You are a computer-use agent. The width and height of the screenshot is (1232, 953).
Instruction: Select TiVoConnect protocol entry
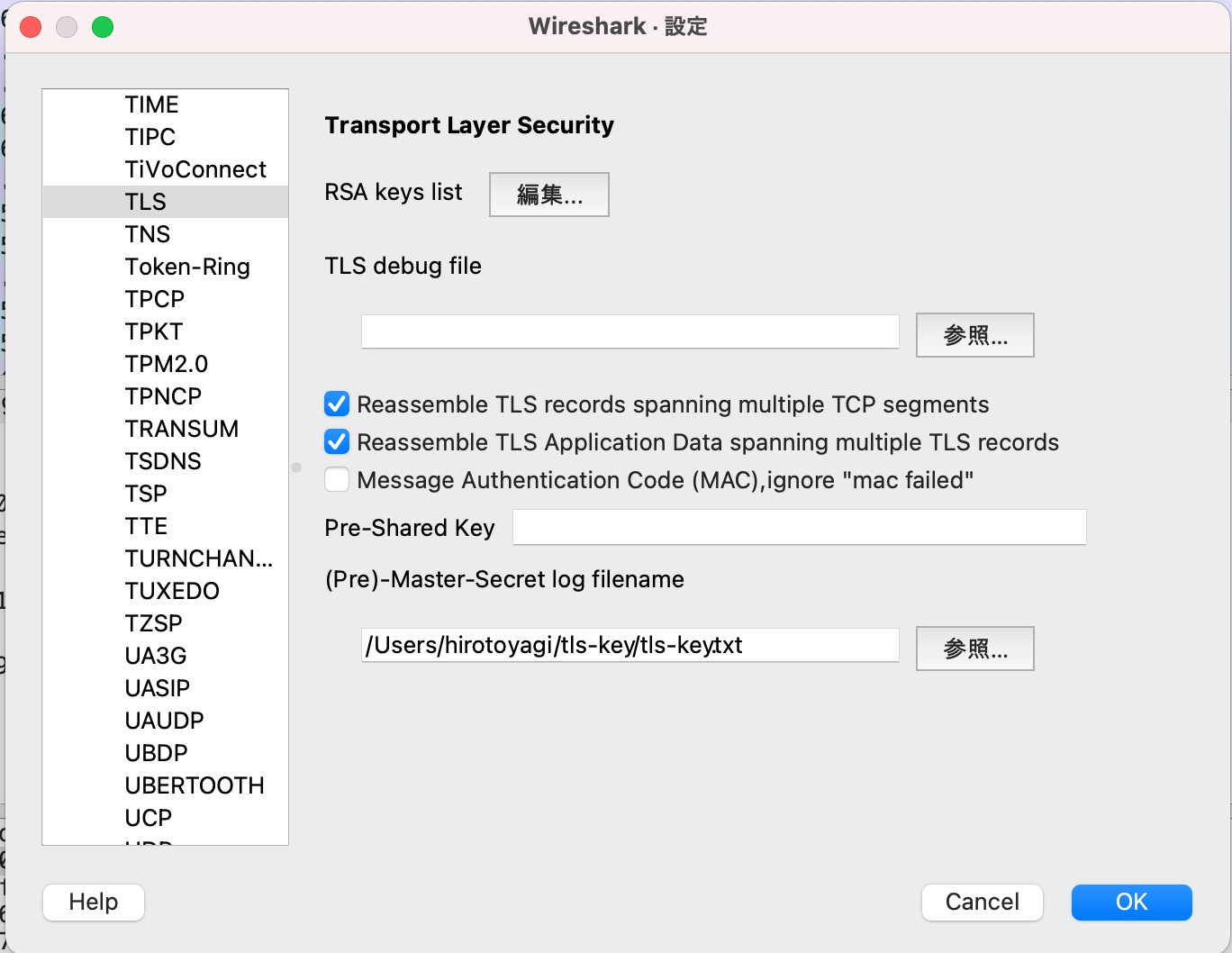(x=195, y=169)
